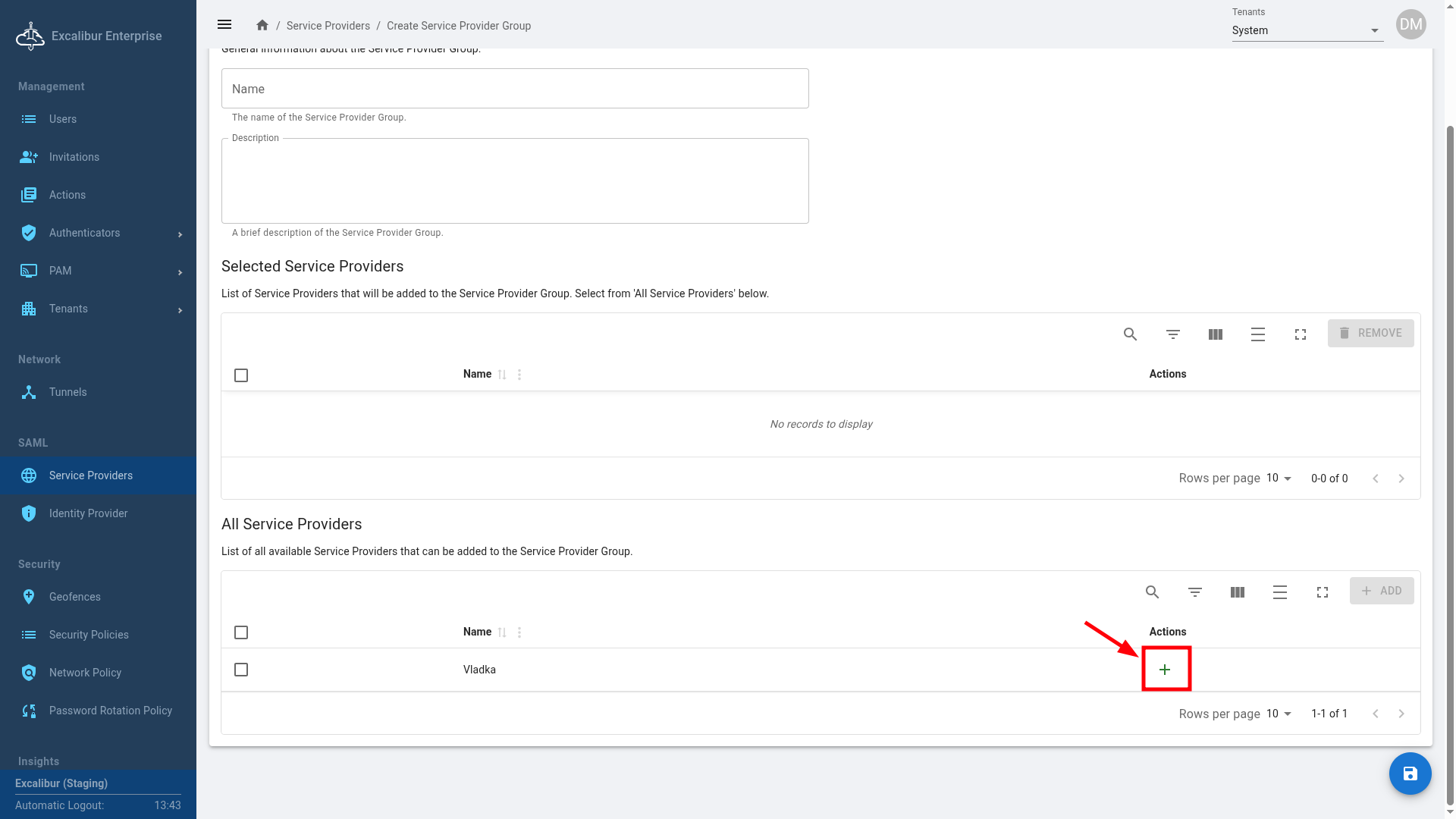
Task: Open filter in All Service Providers table
Action: [x=1194, y=592]
